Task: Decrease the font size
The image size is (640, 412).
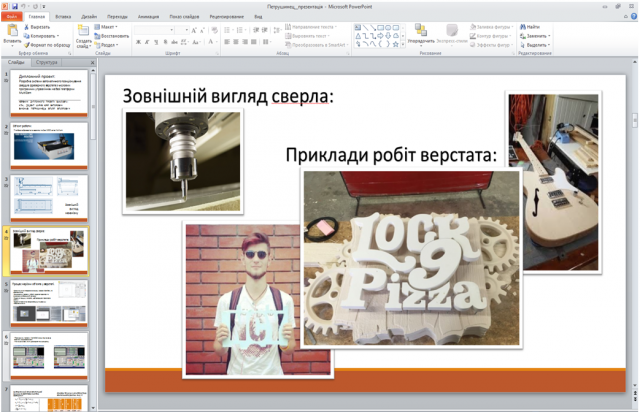Action: [202, 30]
